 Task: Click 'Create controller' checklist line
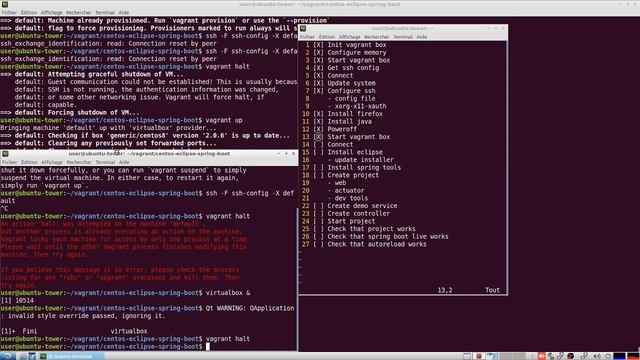click(358, 213)
